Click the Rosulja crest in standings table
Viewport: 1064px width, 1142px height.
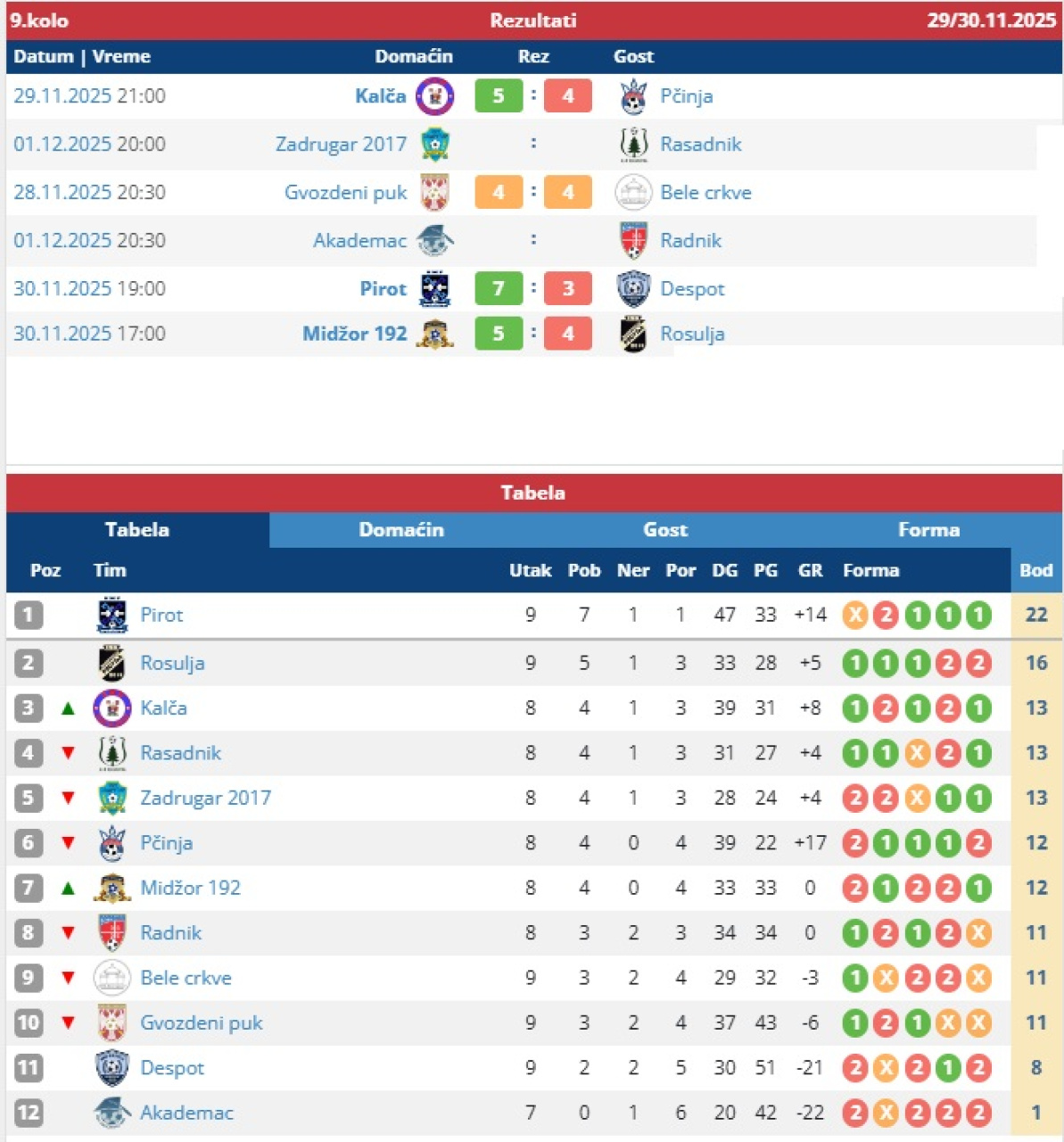coord(112,663)
